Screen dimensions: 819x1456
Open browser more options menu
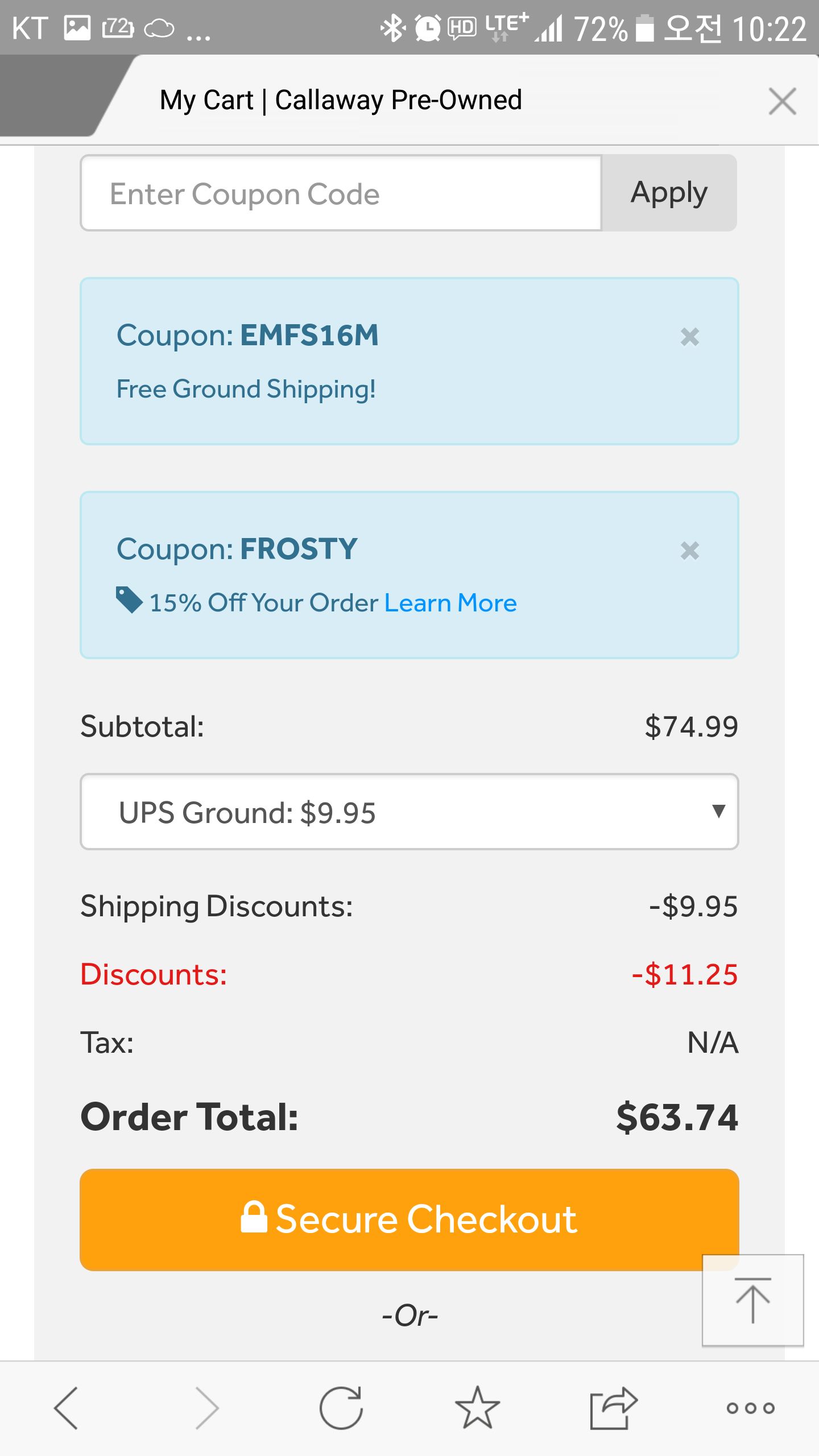(x=750, y=1408)
